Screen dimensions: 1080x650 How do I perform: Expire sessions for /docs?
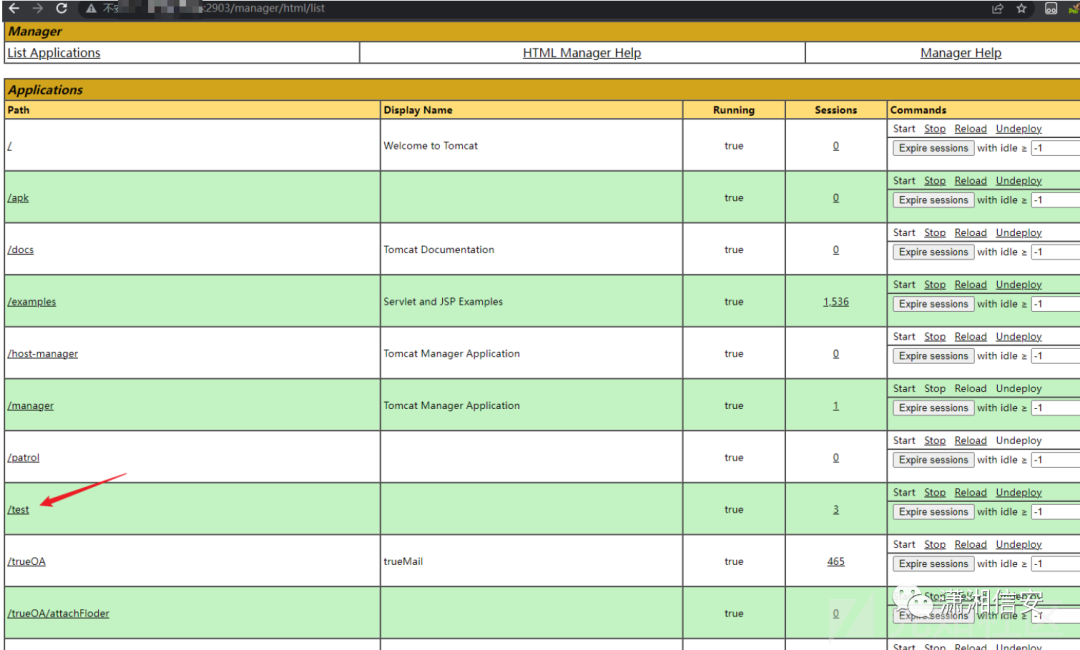[933, 252]
